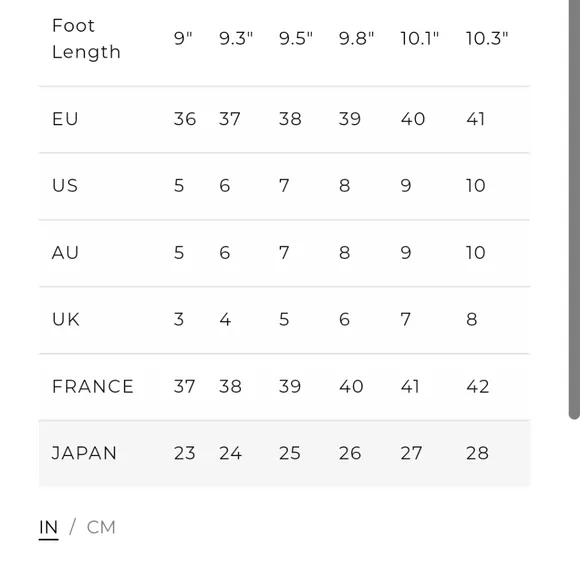Click EU size 39 cell
This screenshot has height=579, width=580.
(x=350, y=119)
